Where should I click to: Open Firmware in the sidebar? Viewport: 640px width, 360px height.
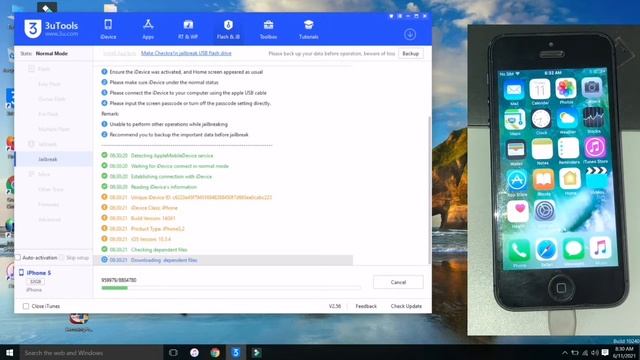[49, 204]
